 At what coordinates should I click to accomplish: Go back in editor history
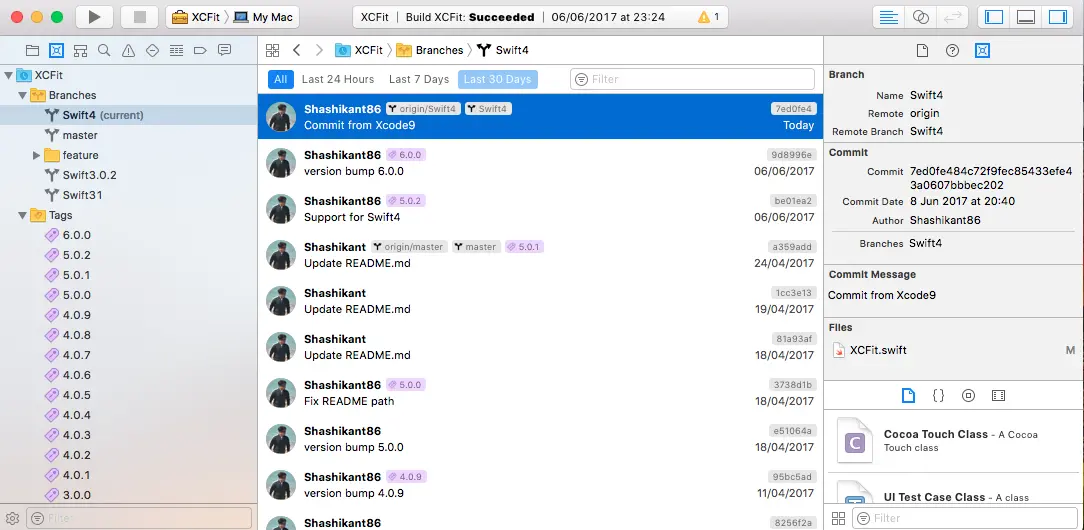[297, 50]
